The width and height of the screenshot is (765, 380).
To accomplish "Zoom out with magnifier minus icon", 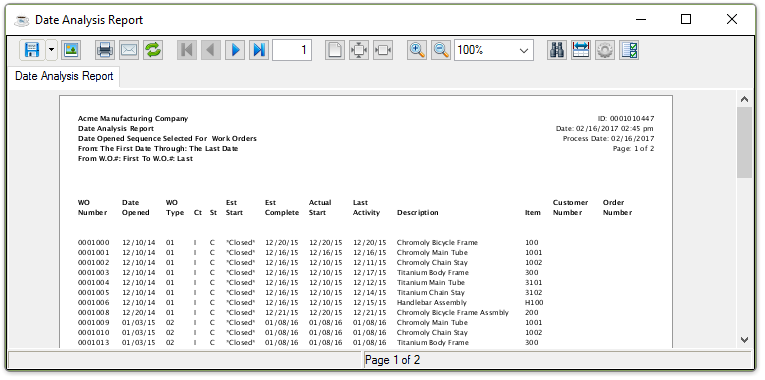I will coord(441,50).
